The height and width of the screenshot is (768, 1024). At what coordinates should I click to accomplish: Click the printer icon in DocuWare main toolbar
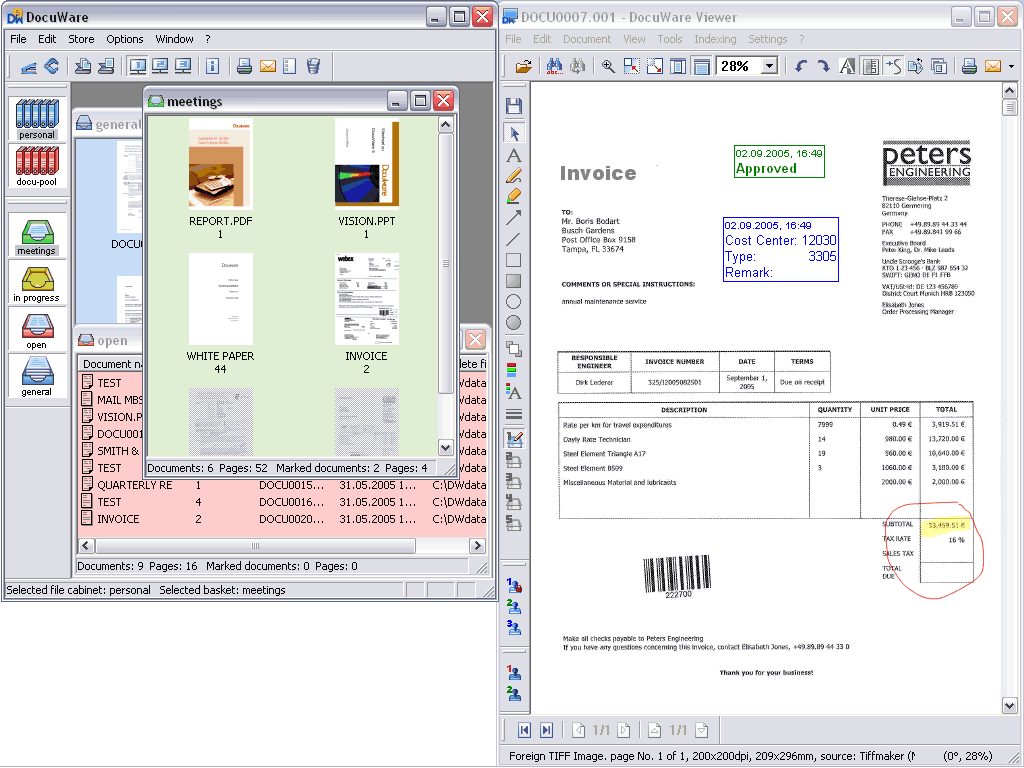244,66
